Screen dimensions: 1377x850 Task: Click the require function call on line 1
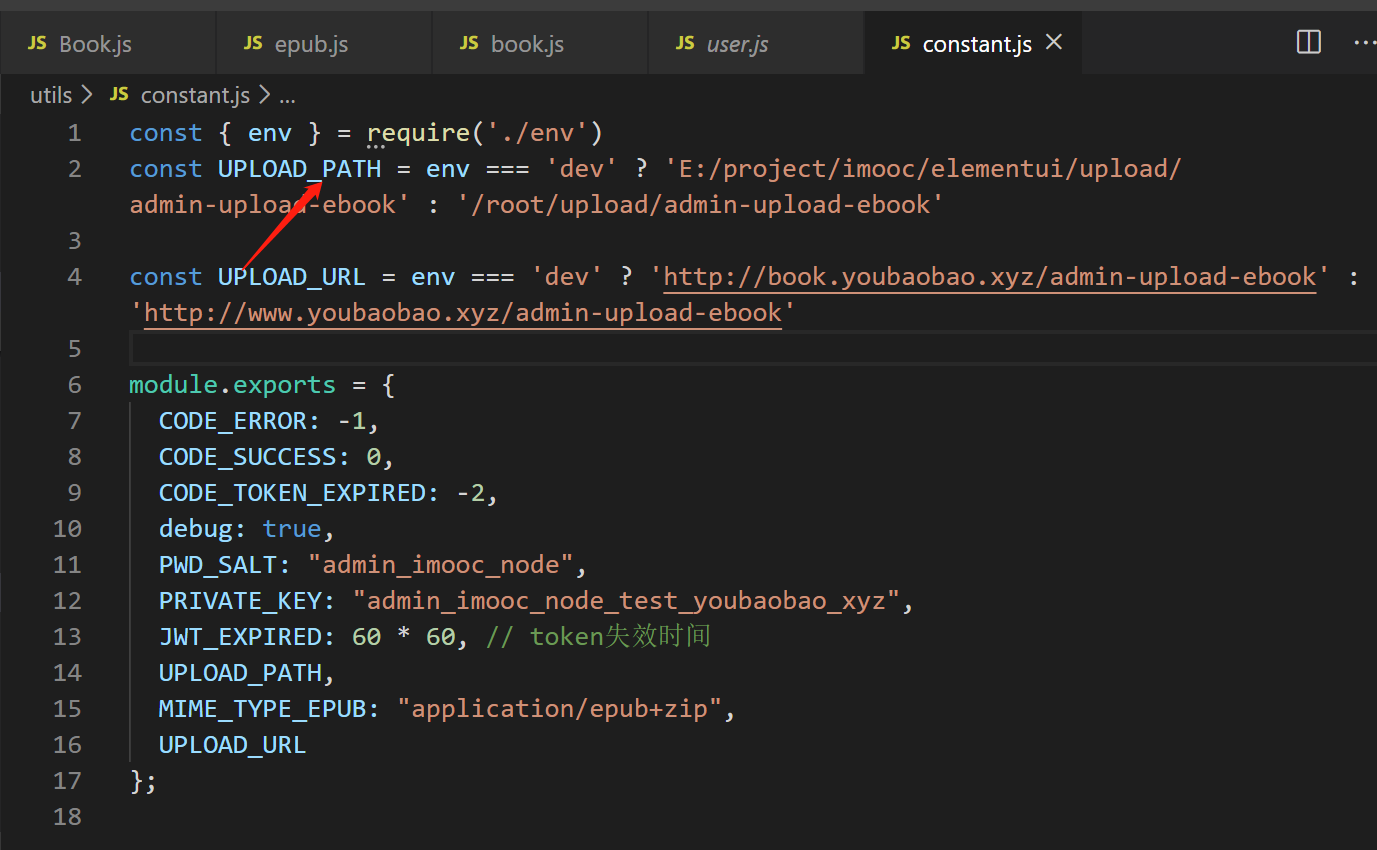click(x=417, y=133)
